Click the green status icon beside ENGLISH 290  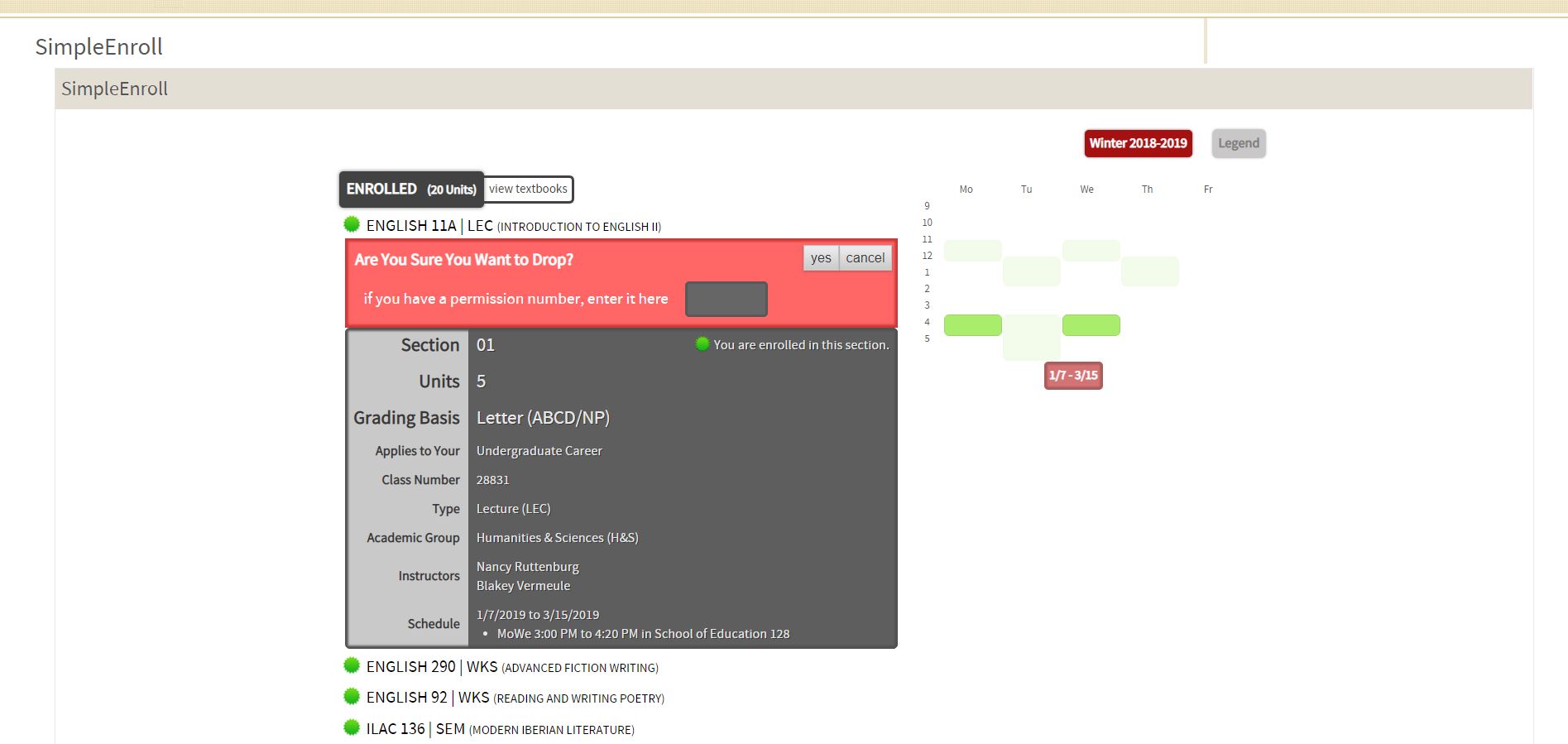point(352,665)
